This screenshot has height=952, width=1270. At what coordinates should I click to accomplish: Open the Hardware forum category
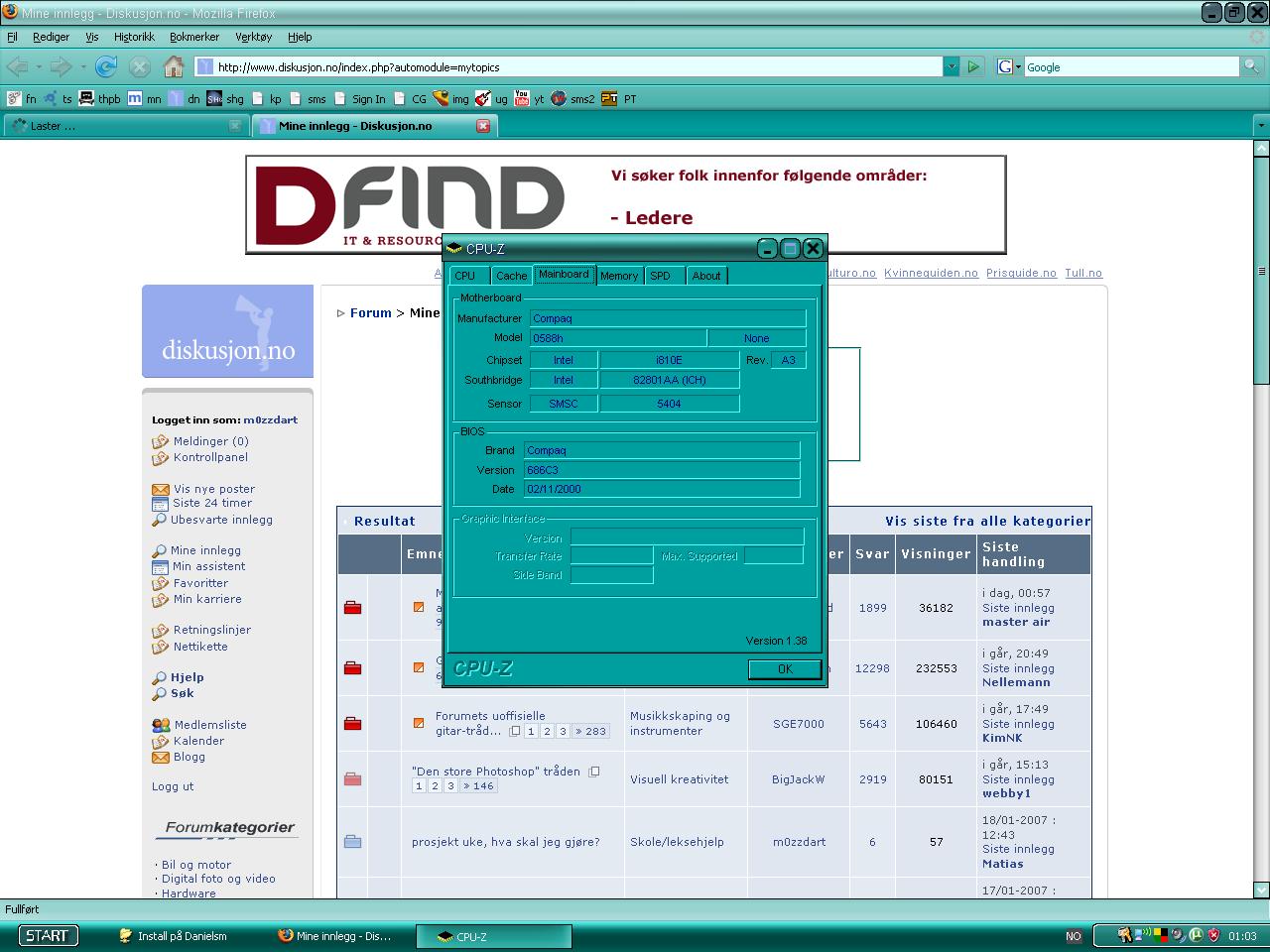(x=189, y=893)
